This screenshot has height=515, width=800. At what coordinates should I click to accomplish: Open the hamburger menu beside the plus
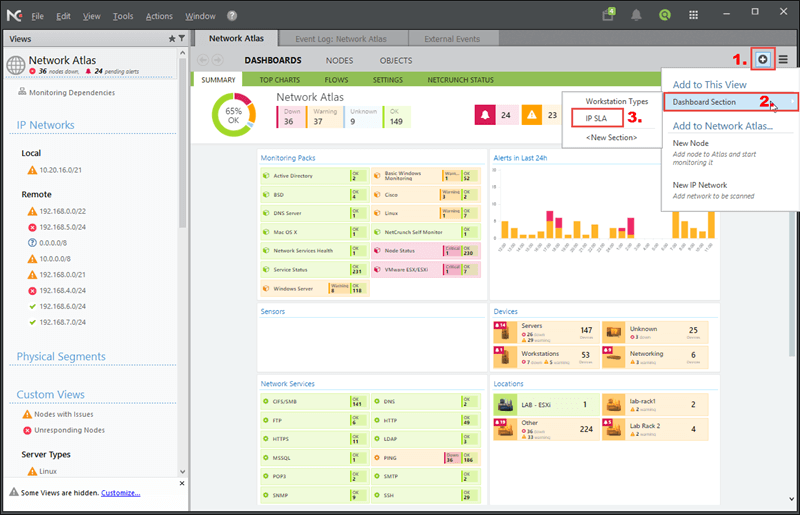point(783,60)
